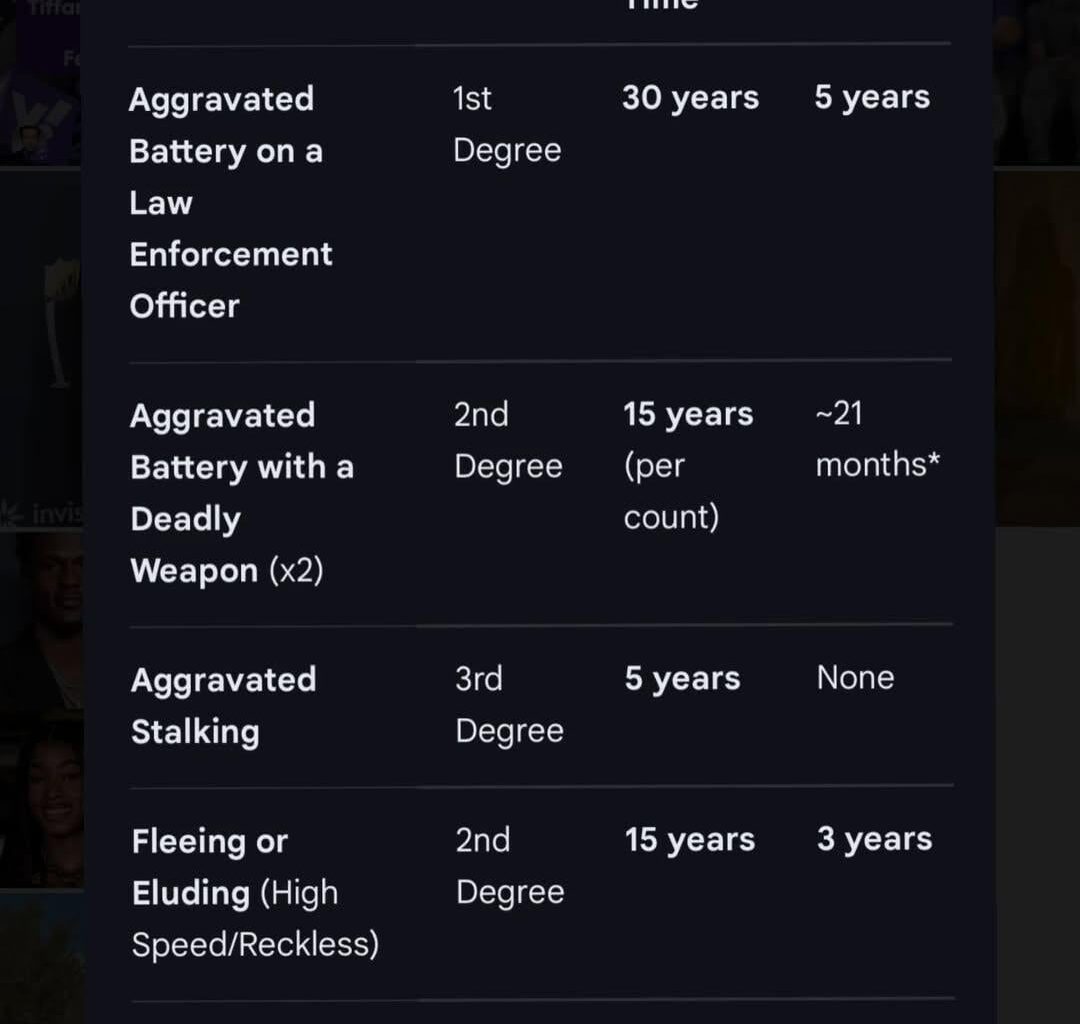
Task: Click the "(High Speed/Reckless)" qualifier text
Action: 257,919
